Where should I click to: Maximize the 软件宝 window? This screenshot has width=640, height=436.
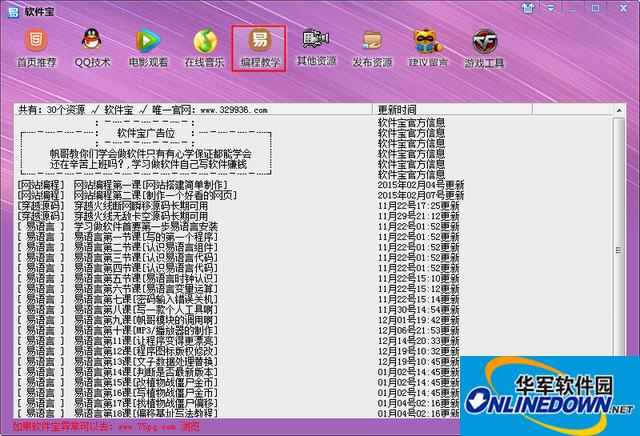pyautogui.click(x=596, y=8)
